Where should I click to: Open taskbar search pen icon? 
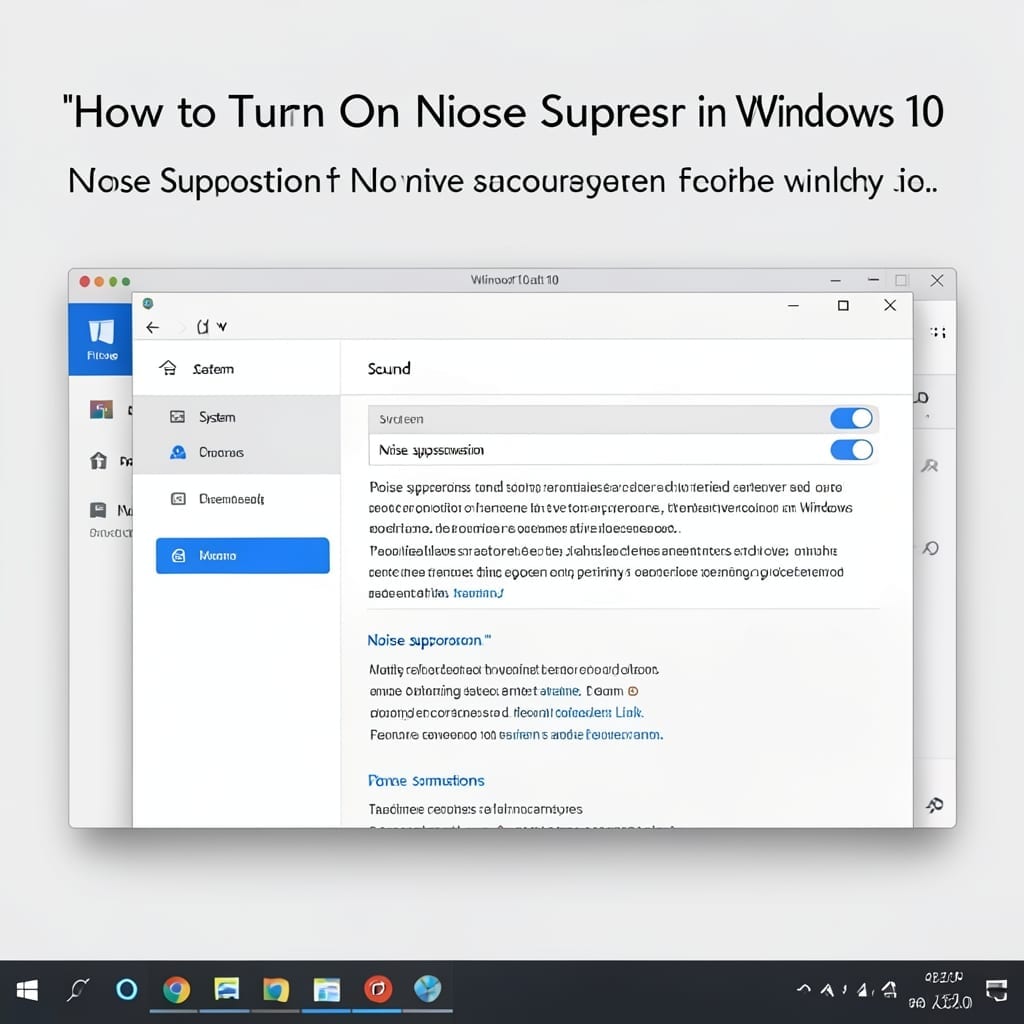(x=78, y=990)
